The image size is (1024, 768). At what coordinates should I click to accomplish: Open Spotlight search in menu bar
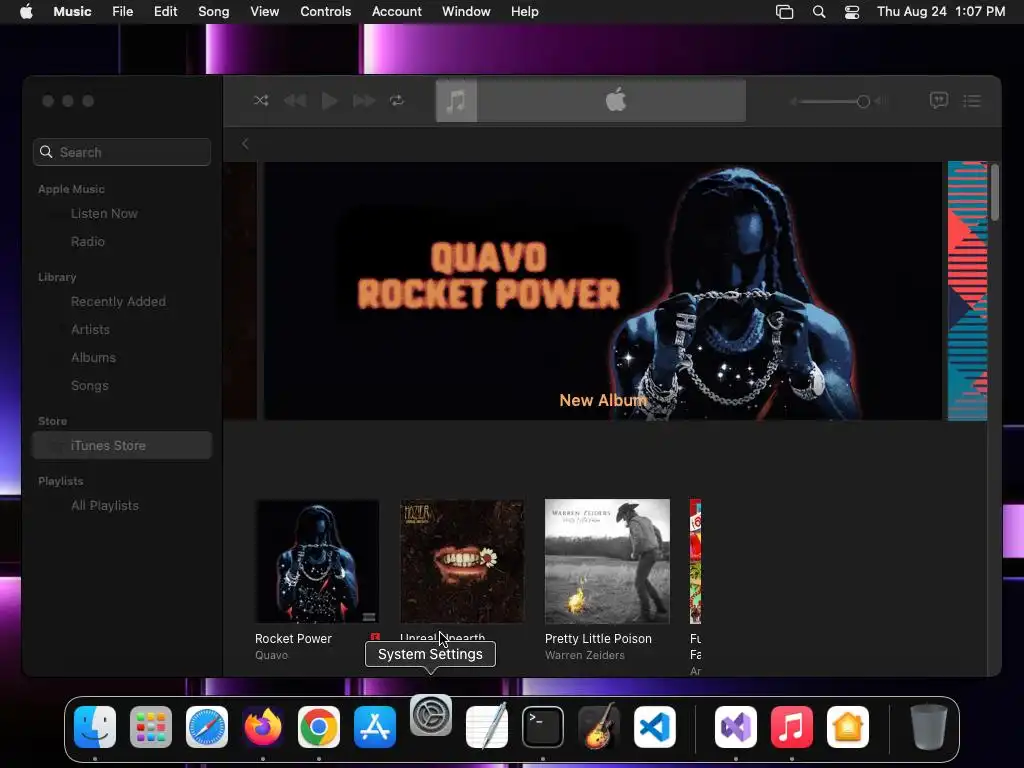[819, 12]
